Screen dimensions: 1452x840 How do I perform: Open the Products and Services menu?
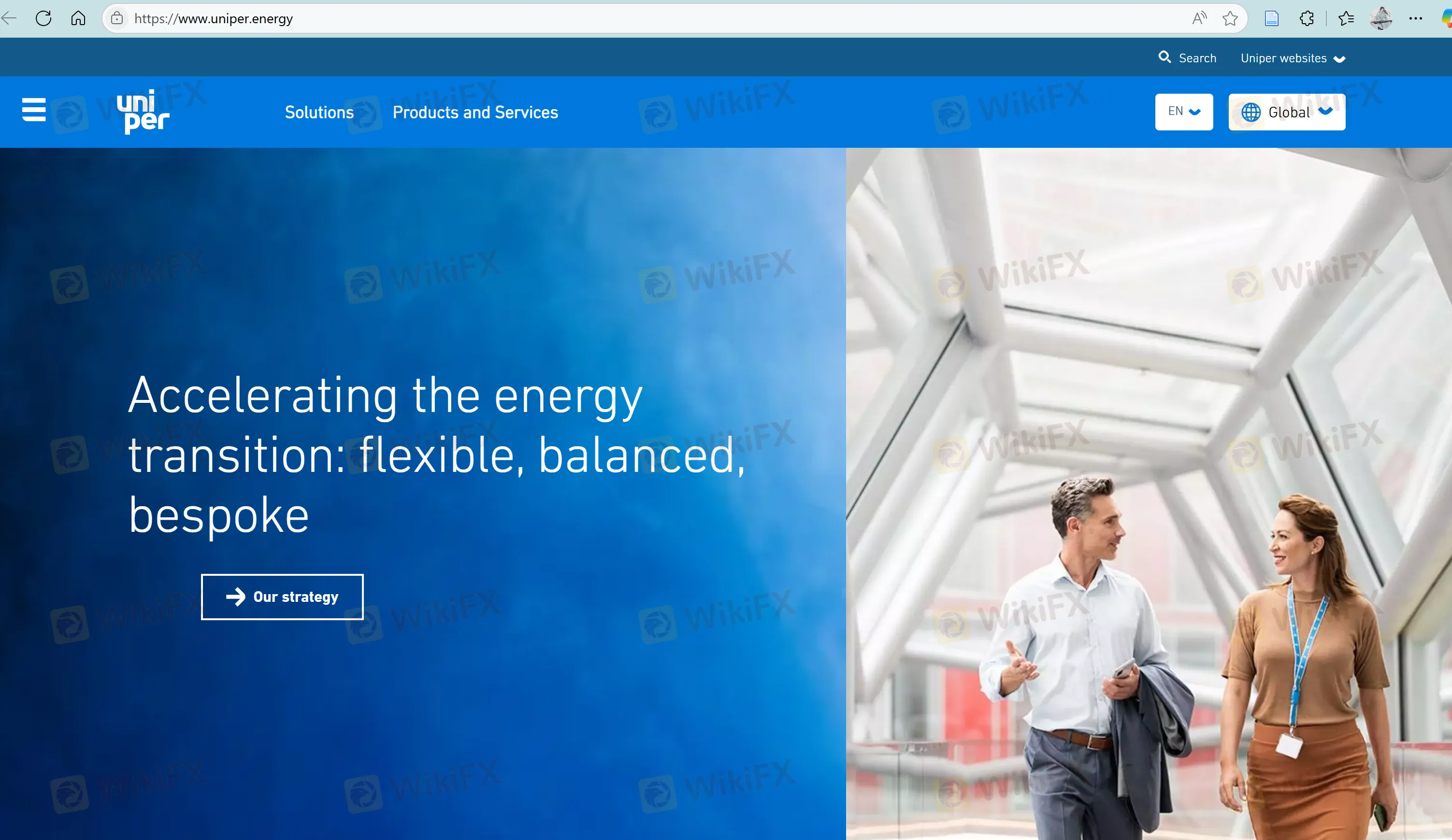tap(475, 112)
